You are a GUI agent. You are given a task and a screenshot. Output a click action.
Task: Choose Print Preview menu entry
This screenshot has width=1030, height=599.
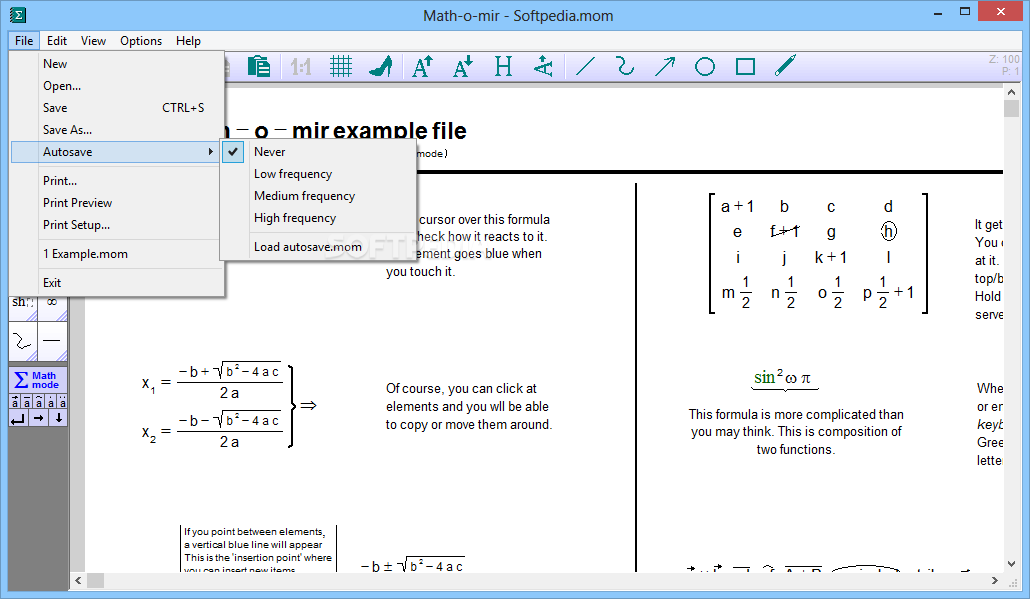pyautogui.click(x=117, y=203)
